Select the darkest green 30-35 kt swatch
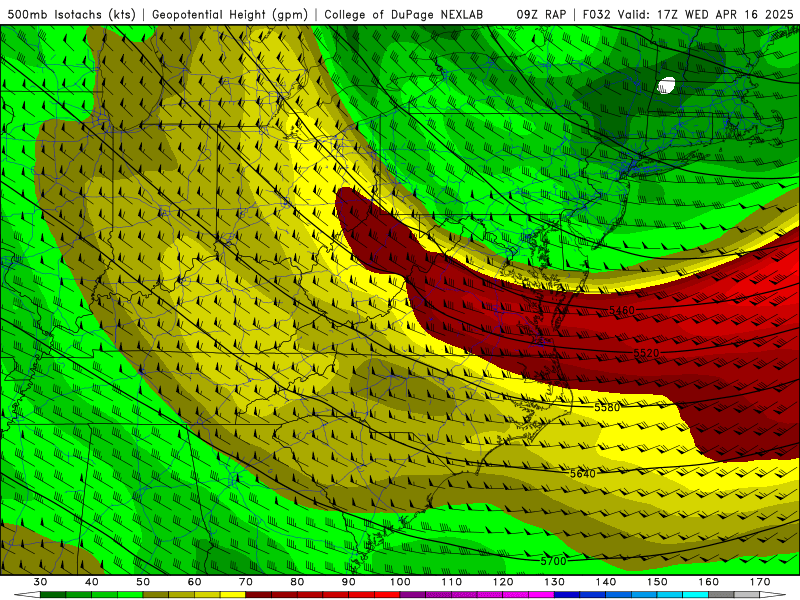Viewport: 800px width, 600px height. 53,595
